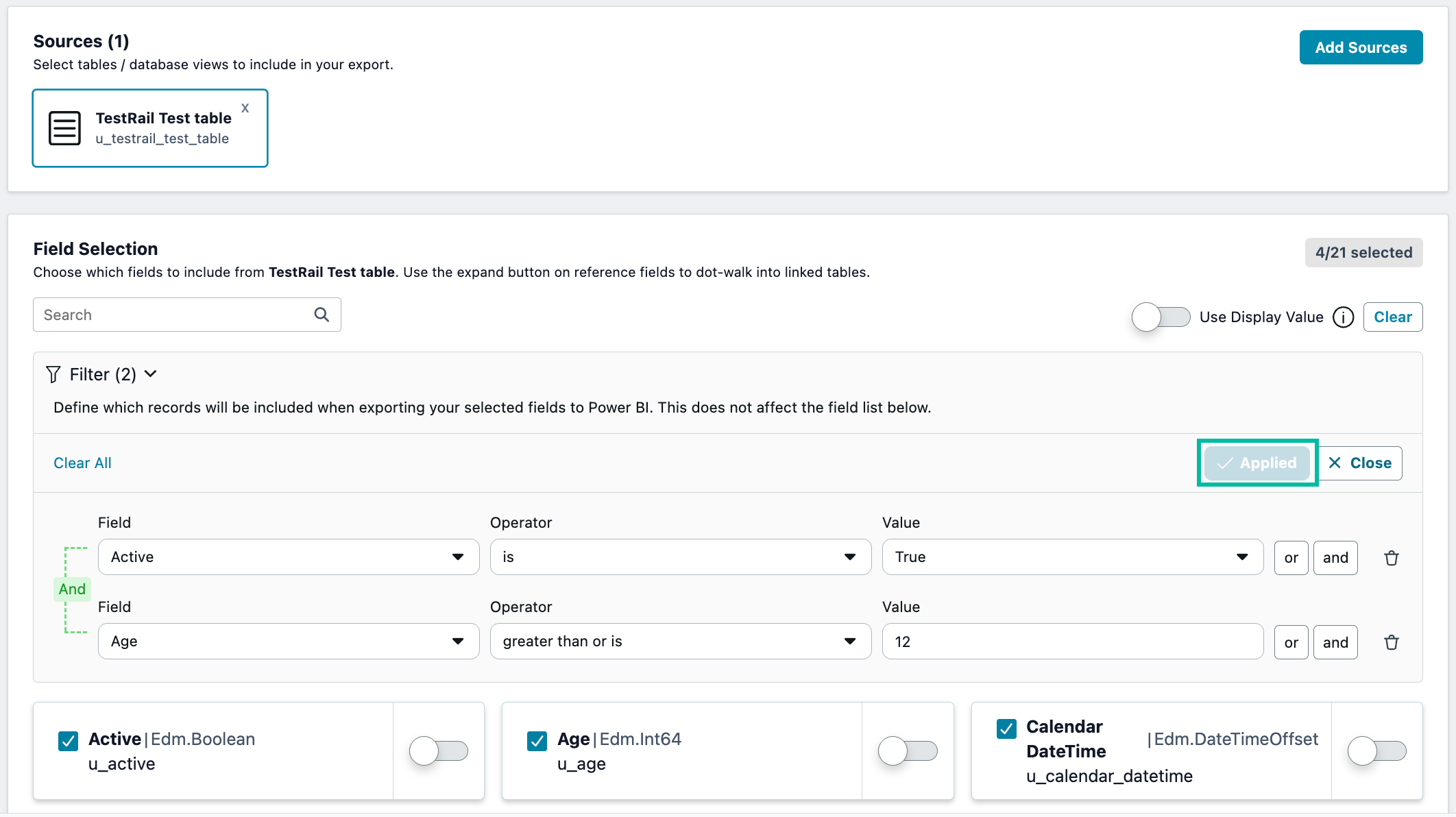Toggle the switch on Age field card
This screenshot has width=1456, height=817.
[908, 751]
